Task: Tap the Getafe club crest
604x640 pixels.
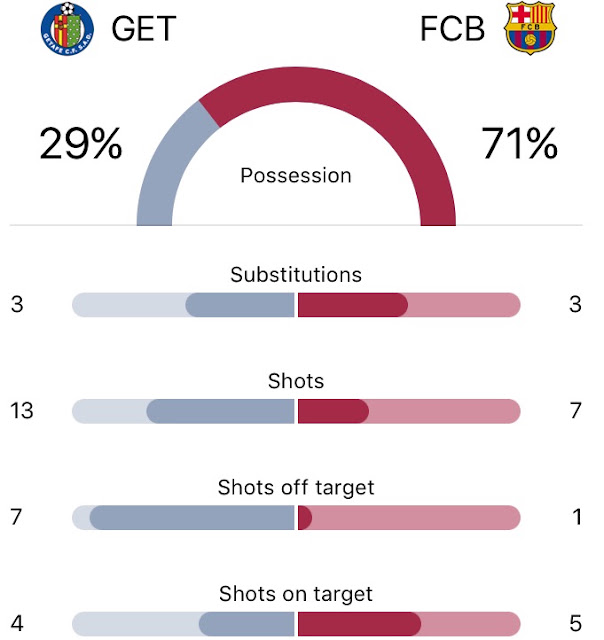Action: (67, 29)
